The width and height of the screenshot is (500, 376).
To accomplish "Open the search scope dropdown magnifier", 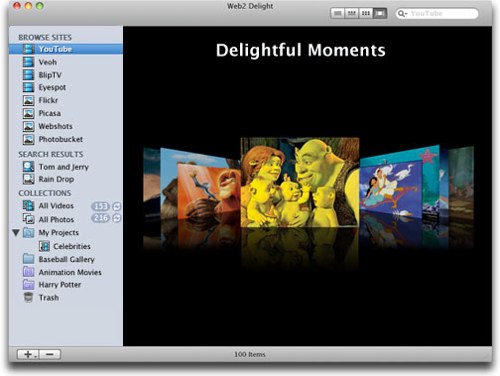I will pyautogui.click(x=402, y=13).
